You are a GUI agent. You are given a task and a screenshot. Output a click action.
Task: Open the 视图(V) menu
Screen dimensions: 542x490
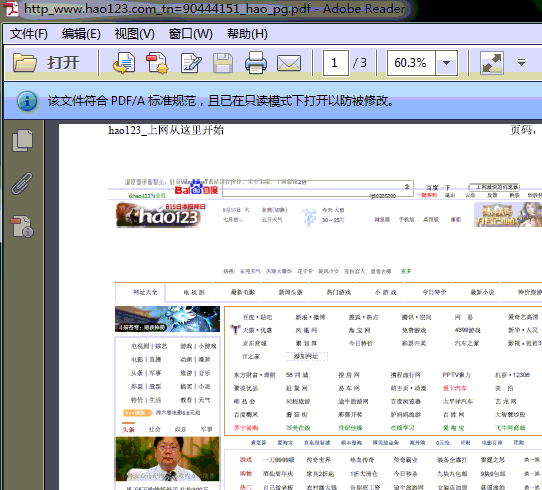point(134,34)
